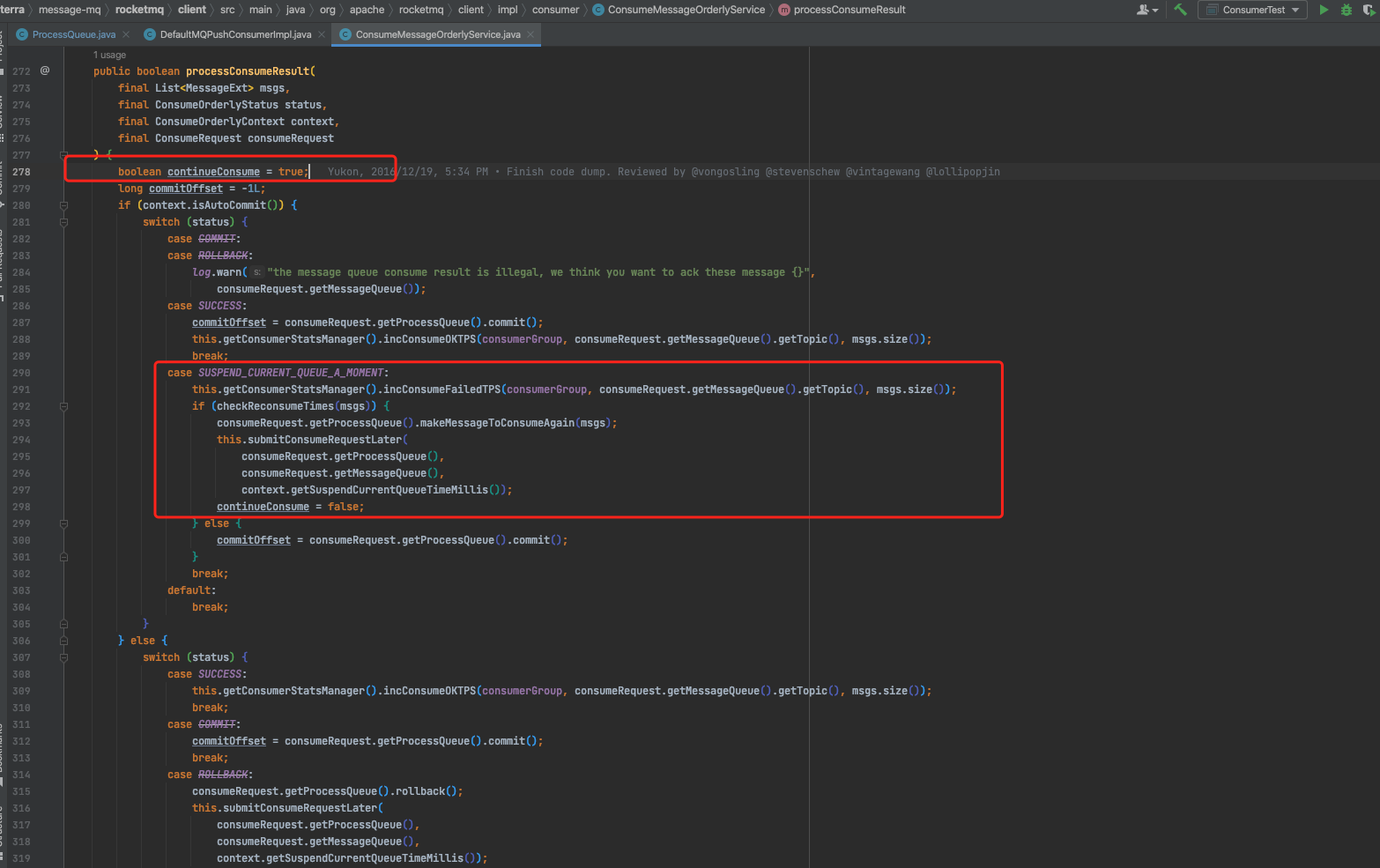Click the @ gutter icon on line 272
This screenshot has height=868, width=1380.
coord(45,70)
